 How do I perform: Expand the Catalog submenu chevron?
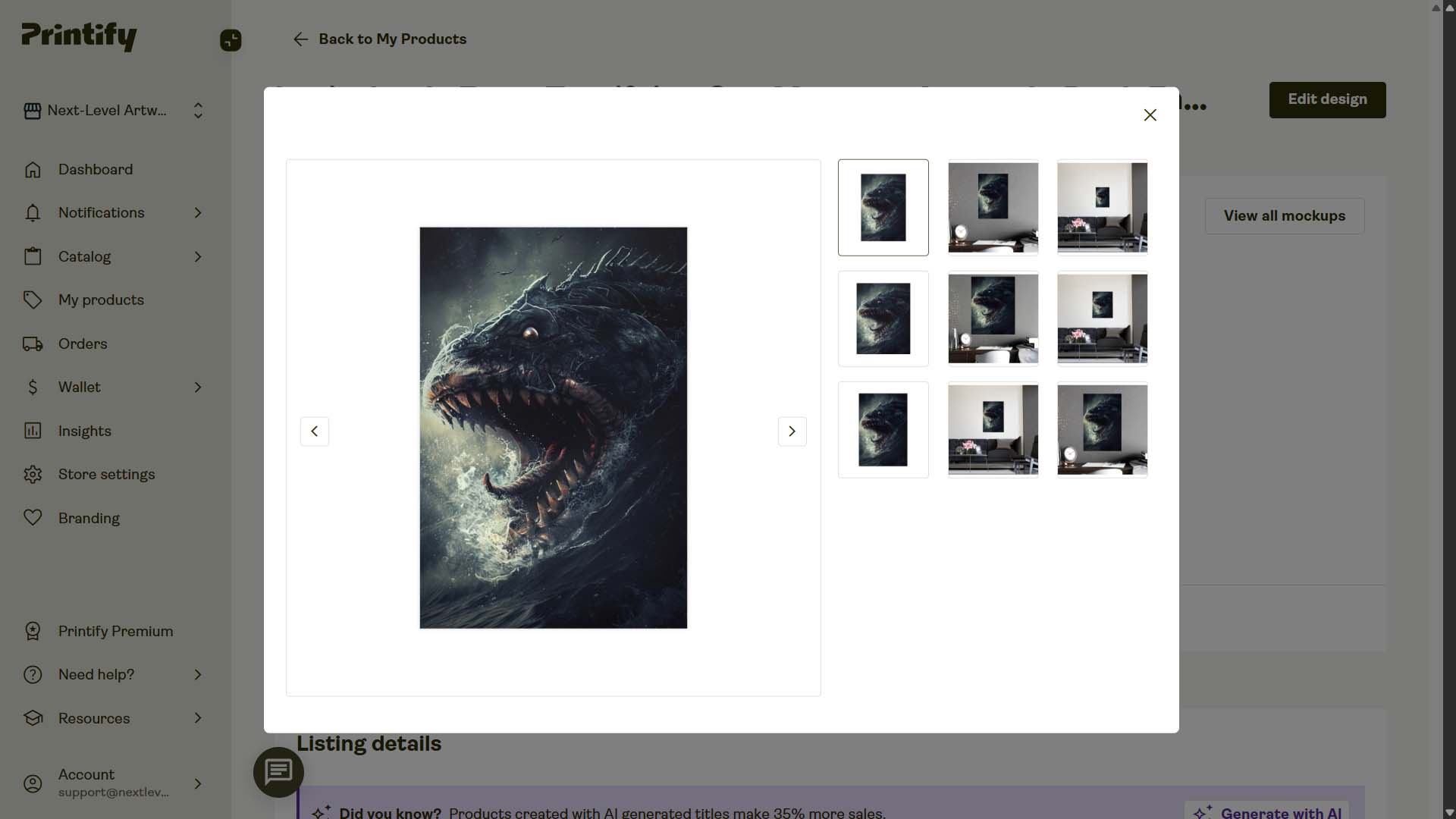197,257
